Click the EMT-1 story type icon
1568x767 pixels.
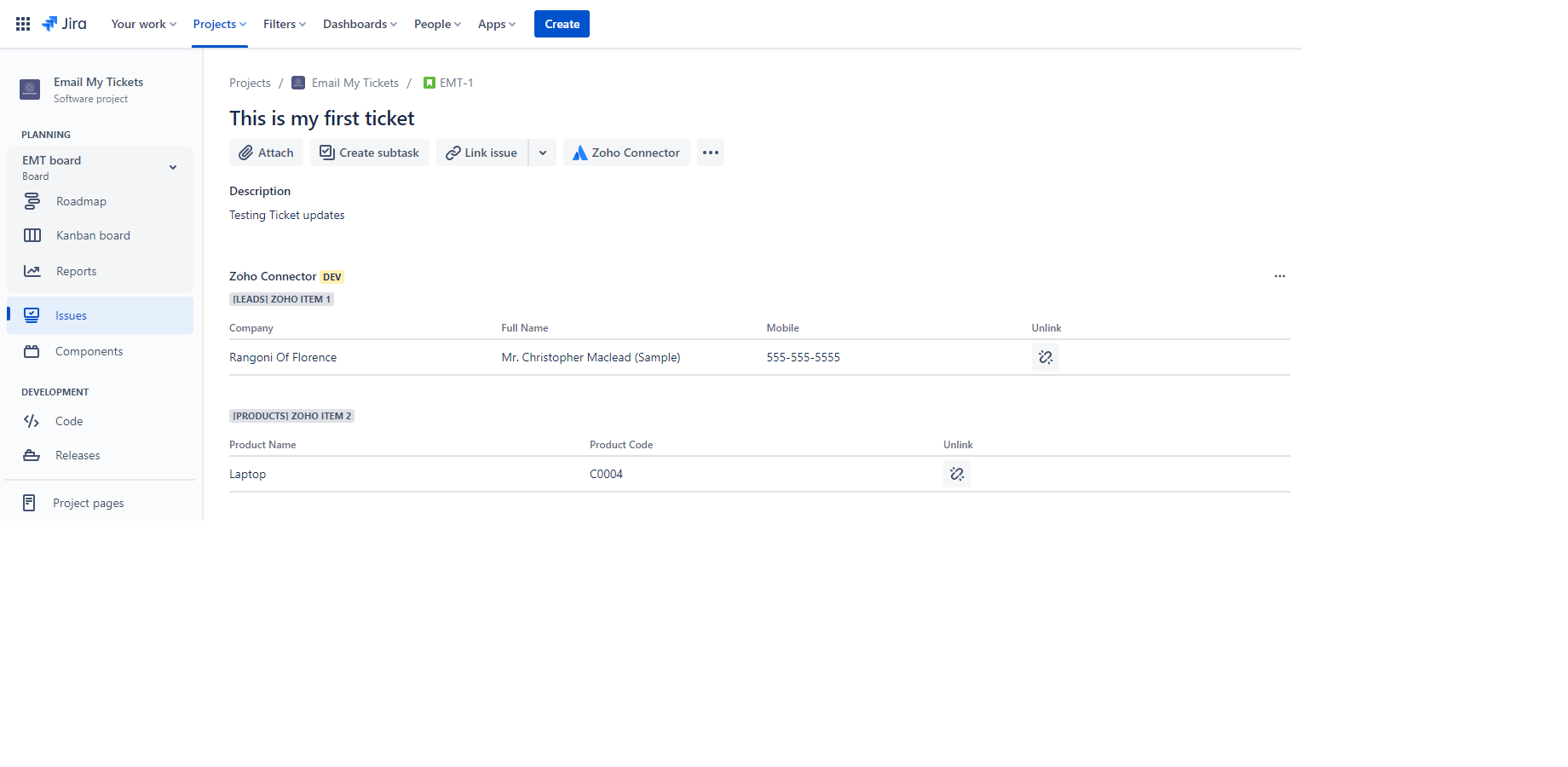tap(429, 83)
